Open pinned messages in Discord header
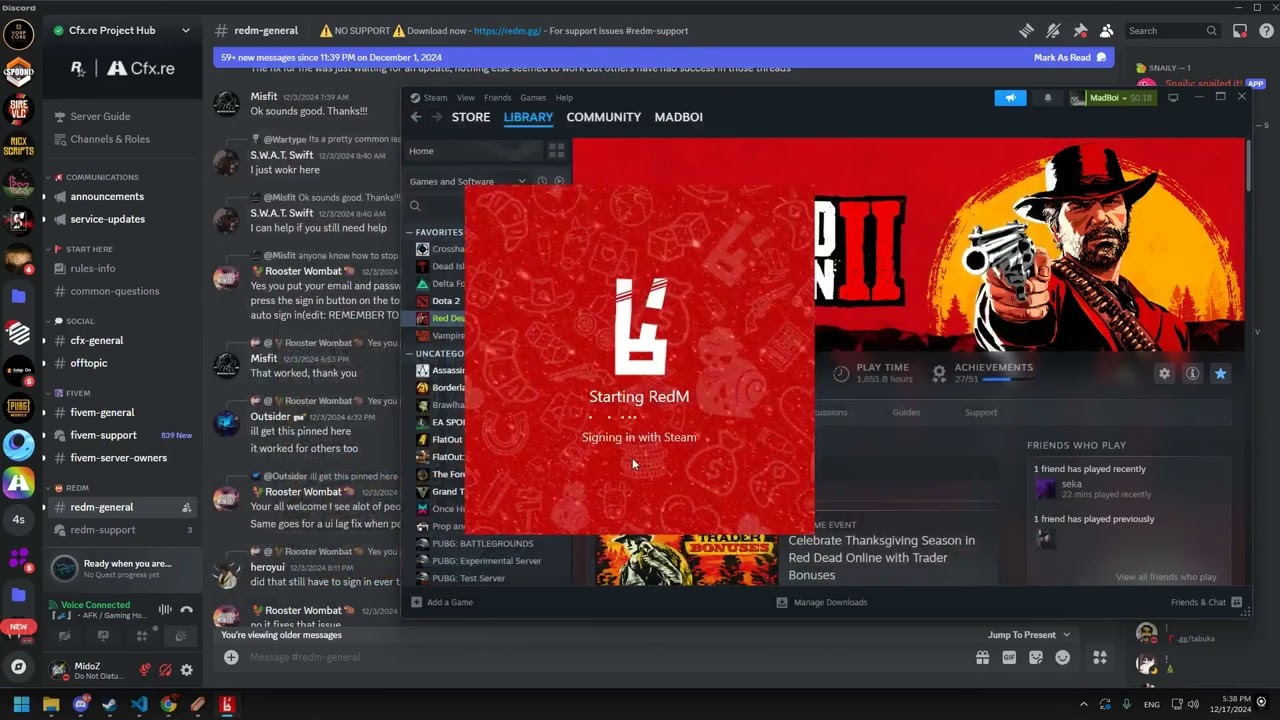 pos(1080,31)
